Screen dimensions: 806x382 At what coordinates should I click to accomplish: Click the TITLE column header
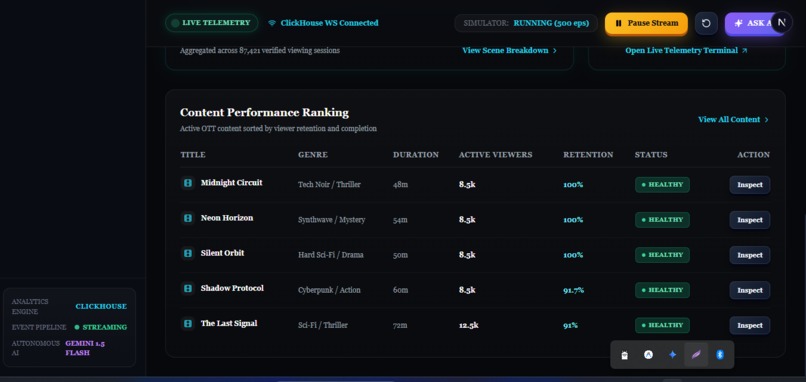pyautogui.click(x=193, y=155)
